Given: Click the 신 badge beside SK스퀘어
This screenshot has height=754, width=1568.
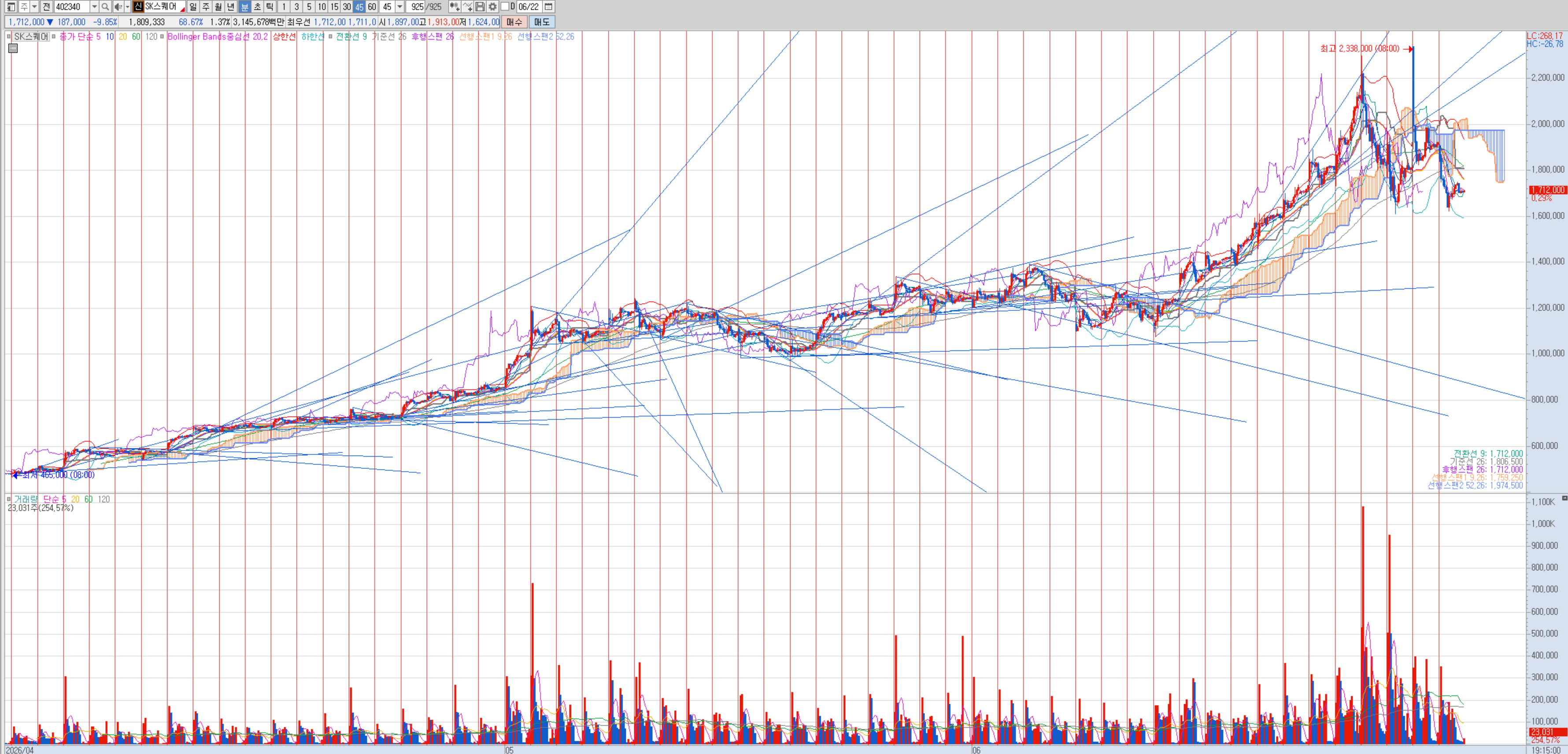Looking at the screenshot, I should coord(138,7).
